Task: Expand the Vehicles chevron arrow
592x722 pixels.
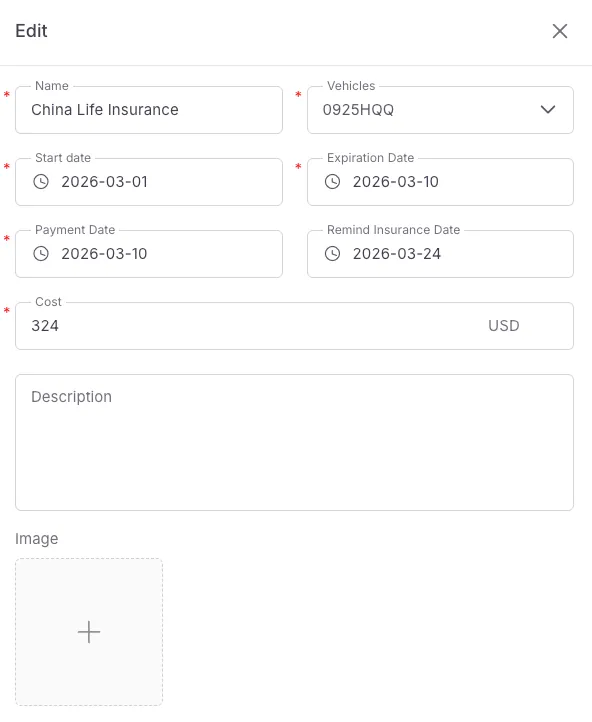Action: click(548, 110)
